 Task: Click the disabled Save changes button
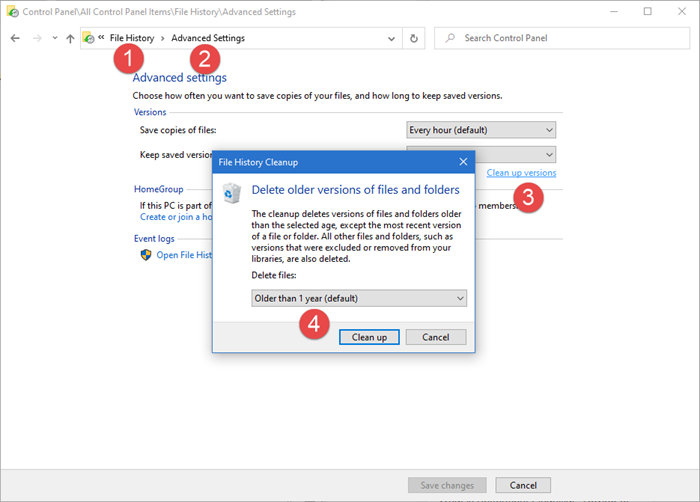click(447, 485)
